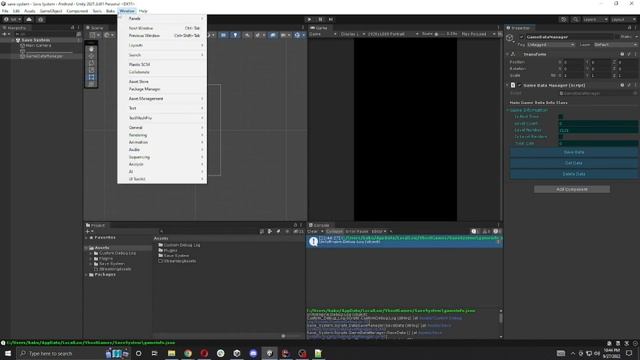Select the Rotate tool in Scene toolbar

coord(91,63)
